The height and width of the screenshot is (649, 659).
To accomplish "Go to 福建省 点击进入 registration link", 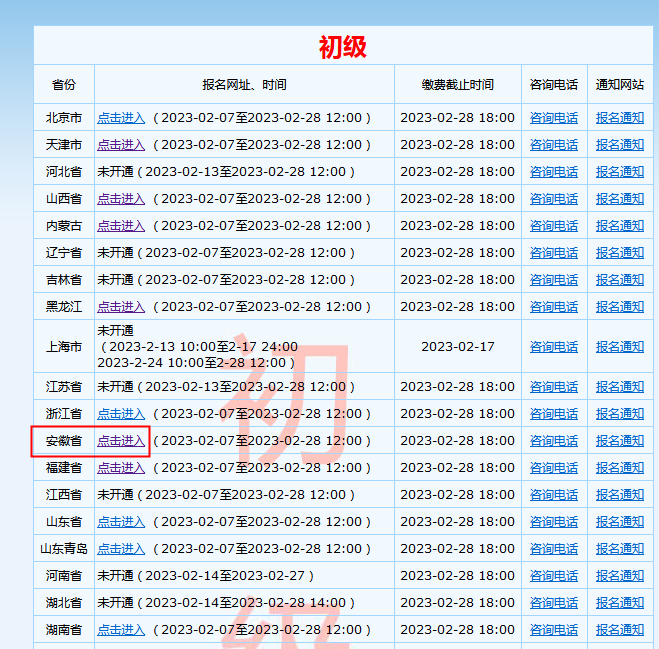I will 121,468.
